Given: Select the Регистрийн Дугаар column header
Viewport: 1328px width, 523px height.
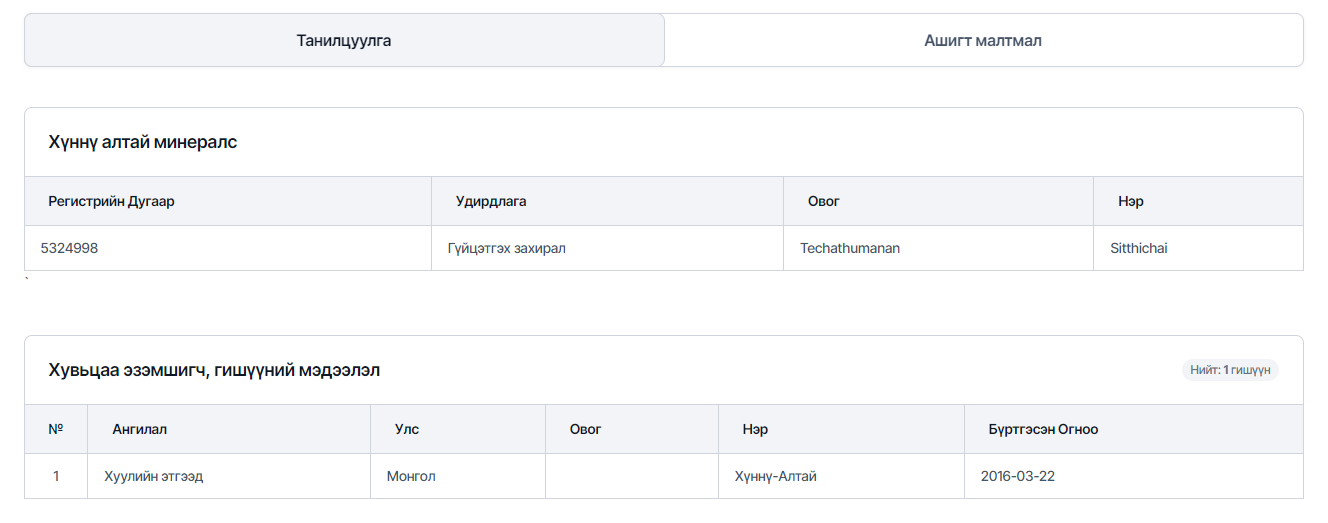Looking at the screenshot, I should 228,201.
